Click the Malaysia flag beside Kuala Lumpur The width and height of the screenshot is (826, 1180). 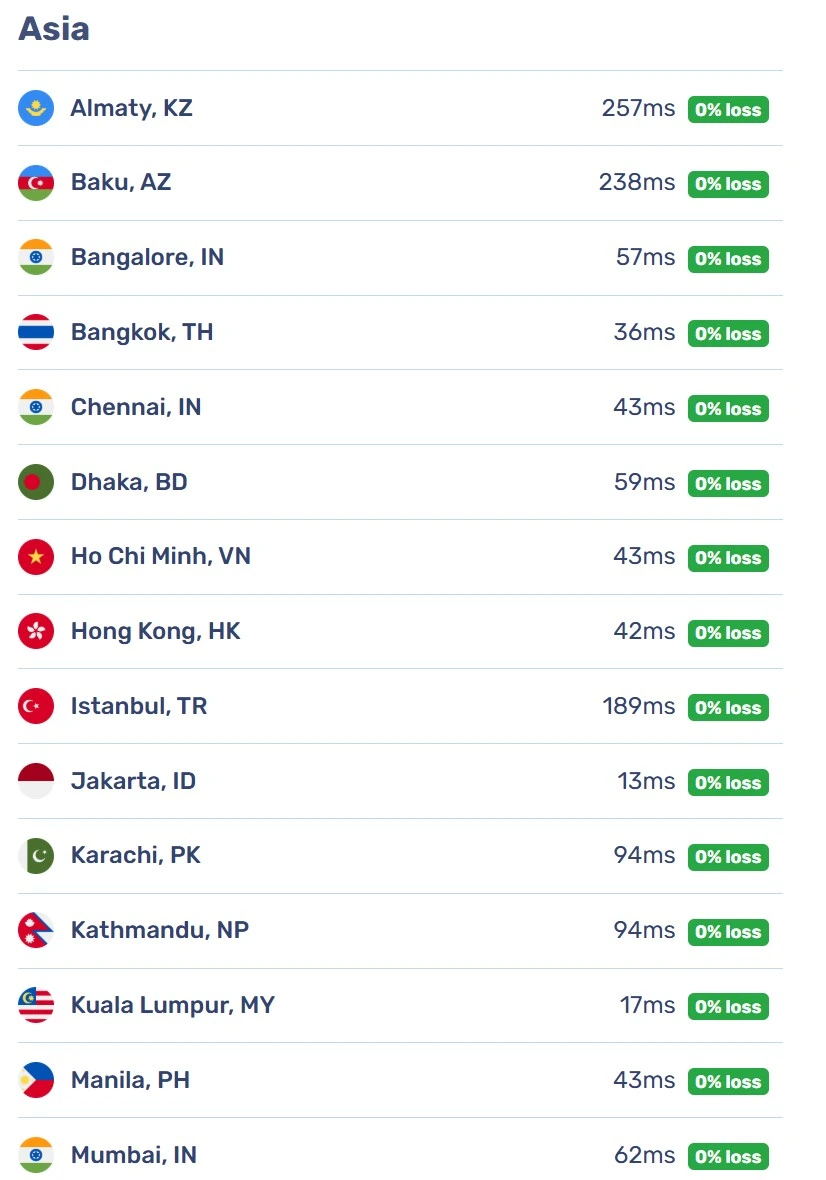(x=36, y=1005)
